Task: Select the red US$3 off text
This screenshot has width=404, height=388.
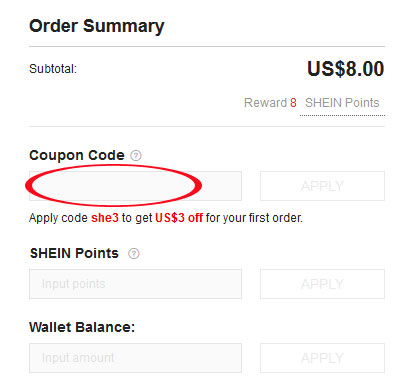Action: [179, 218]
